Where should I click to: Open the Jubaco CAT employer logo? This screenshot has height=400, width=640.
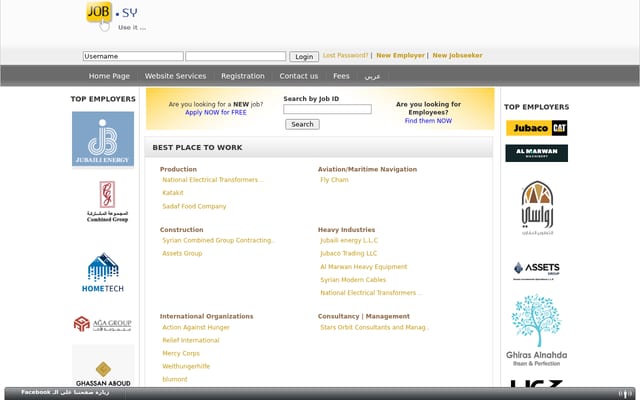click(x=536, y=128)
